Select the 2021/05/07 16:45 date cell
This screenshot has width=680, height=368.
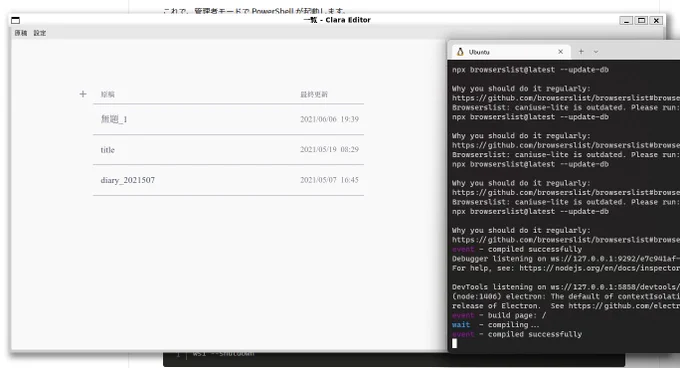(329, 180)
